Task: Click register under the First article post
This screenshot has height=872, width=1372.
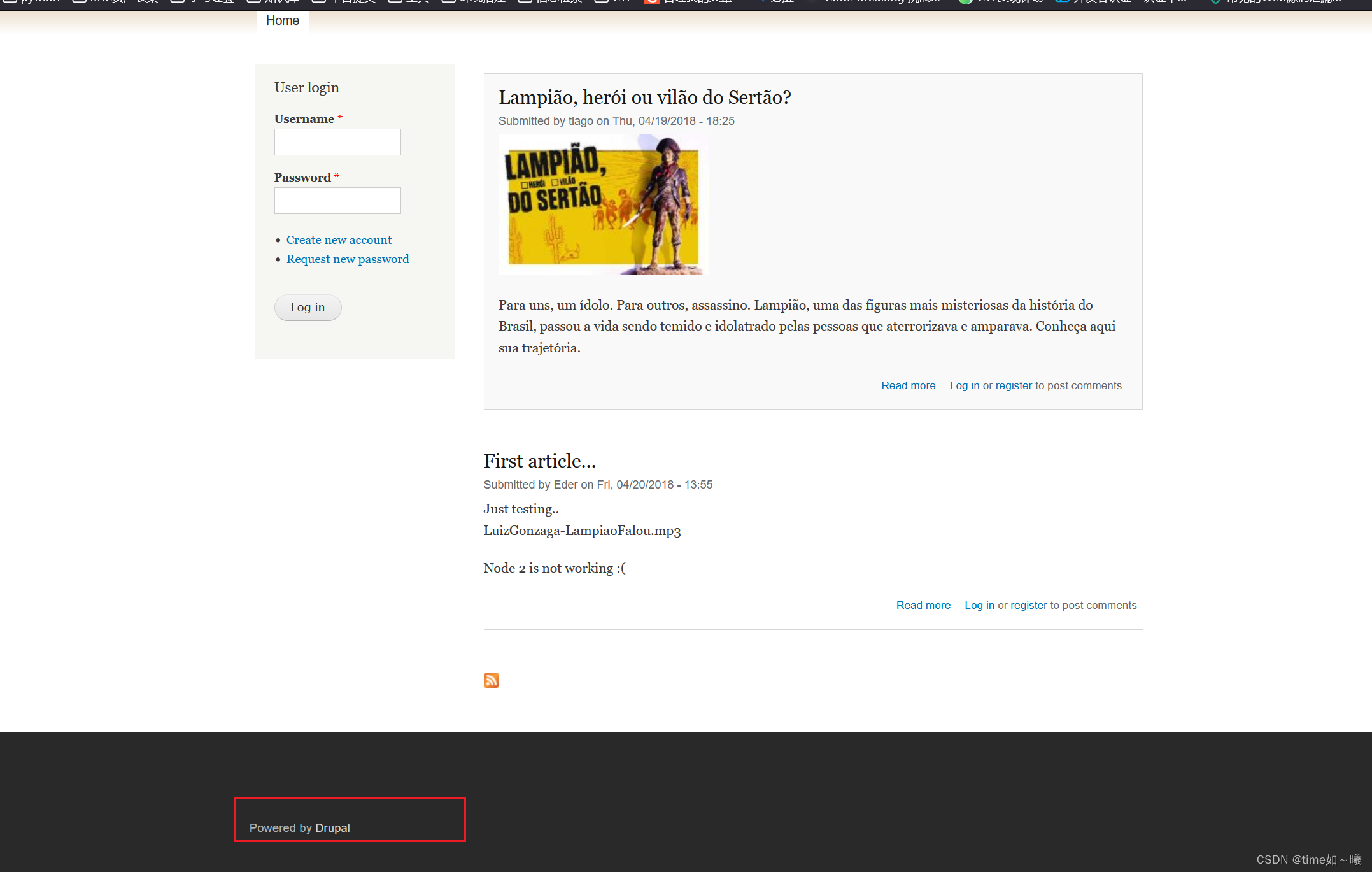Action: (1028, 605)
